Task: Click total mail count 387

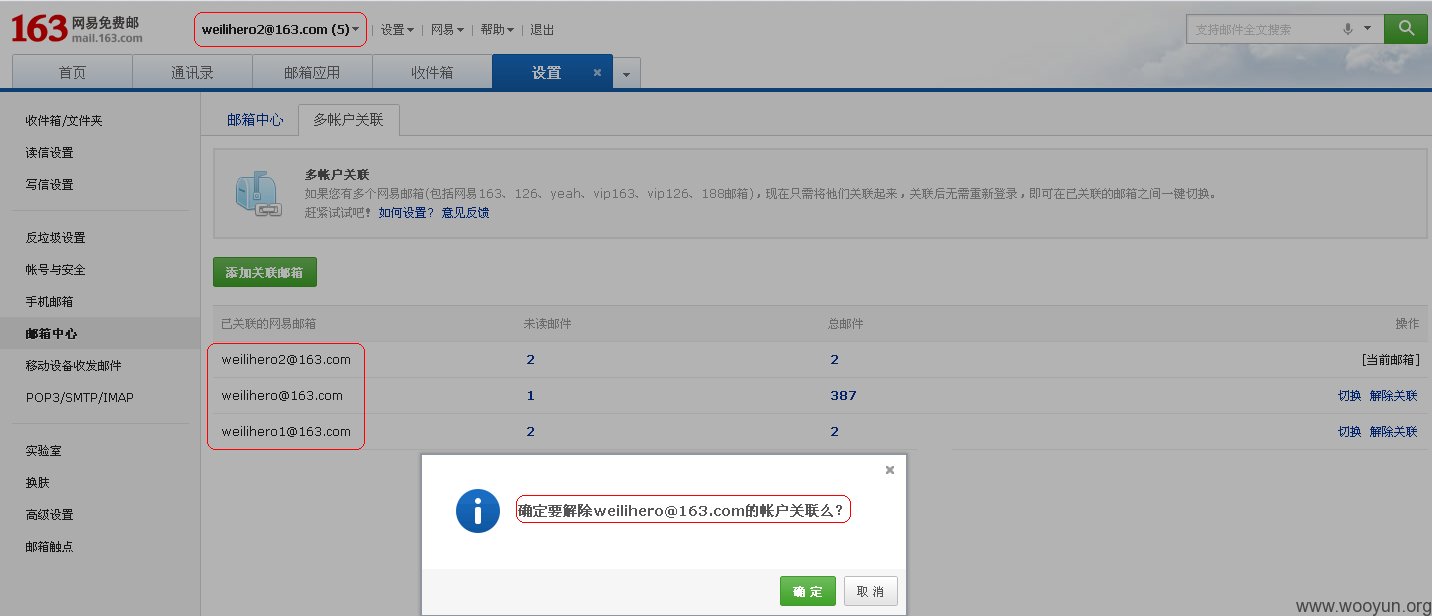Action: pos(843,396)
